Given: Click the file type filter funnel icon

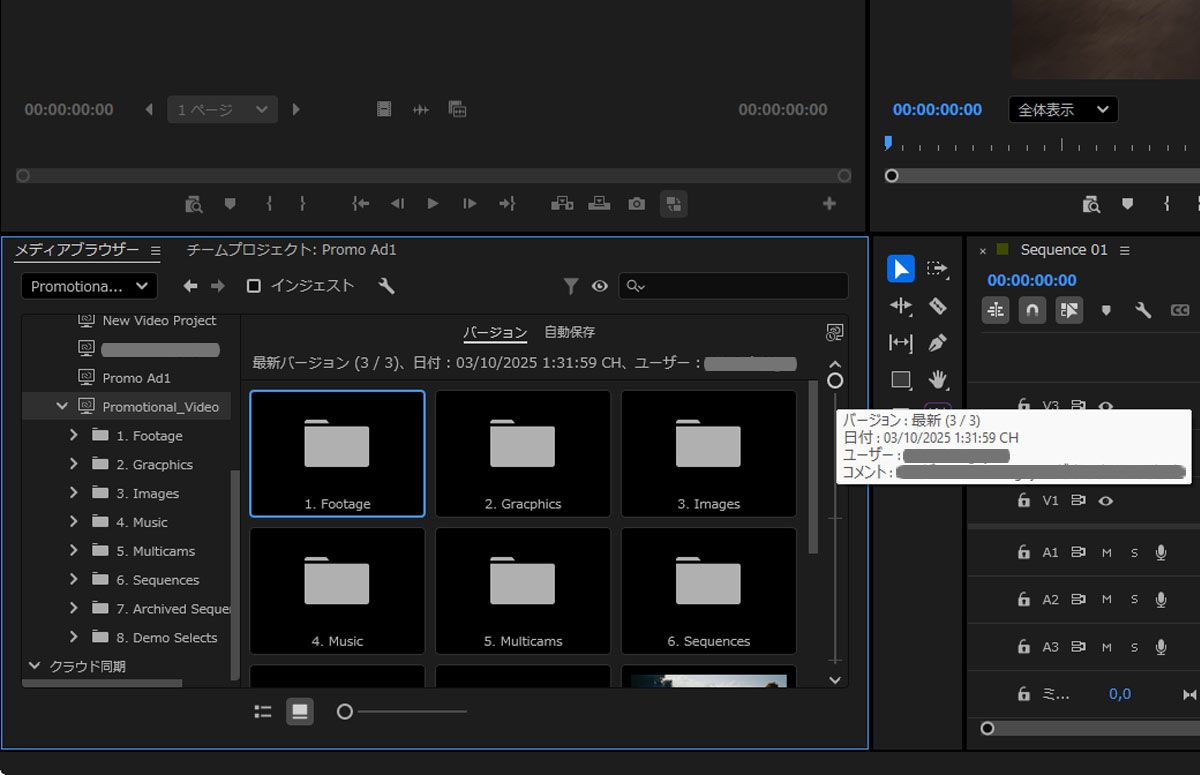Looking at the screenshot, I should click(x=570, y=286).
